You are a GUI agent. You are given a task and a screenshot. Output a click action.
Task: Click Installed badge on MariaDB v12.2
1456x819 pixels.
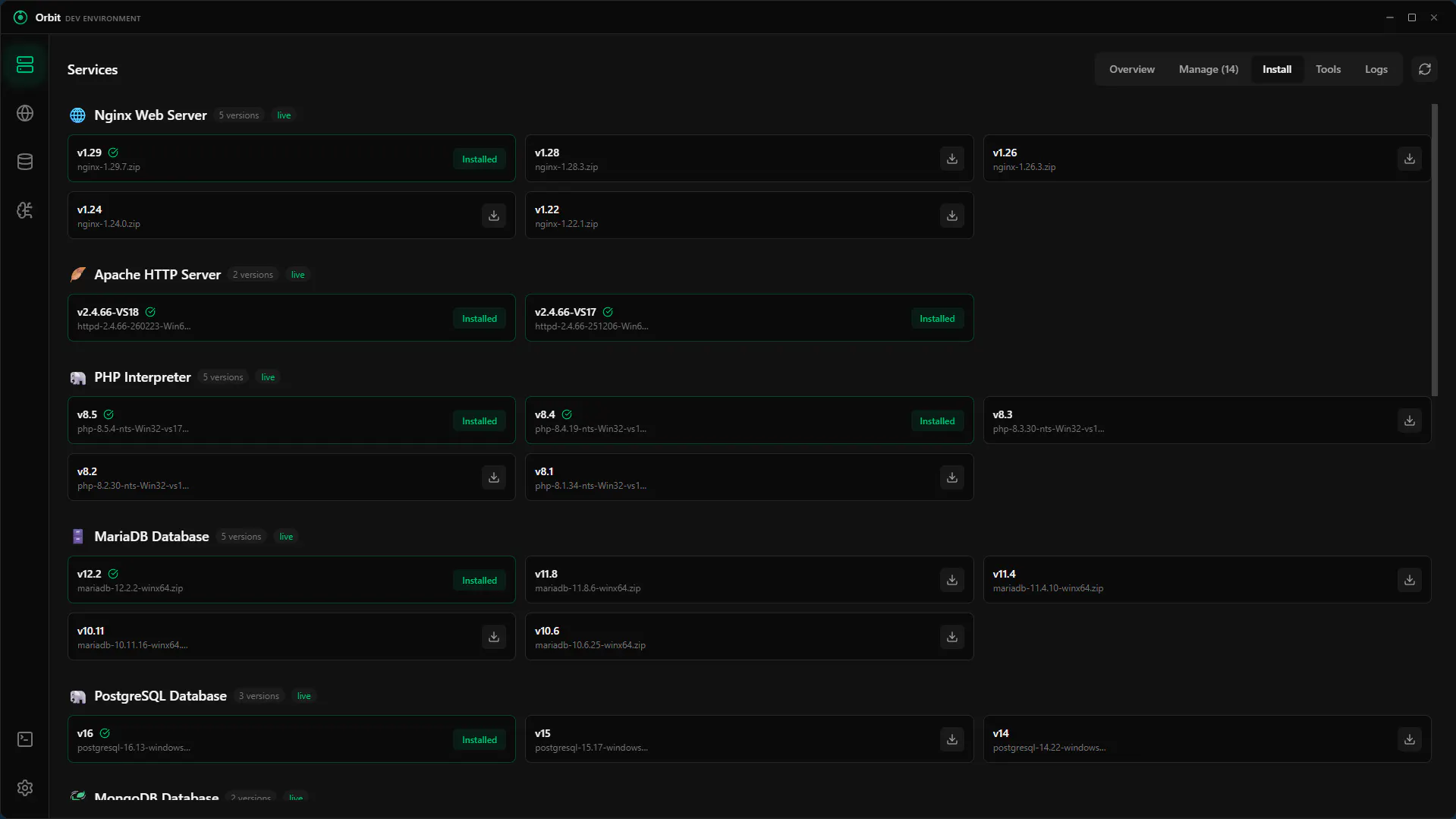pos(480,581)
